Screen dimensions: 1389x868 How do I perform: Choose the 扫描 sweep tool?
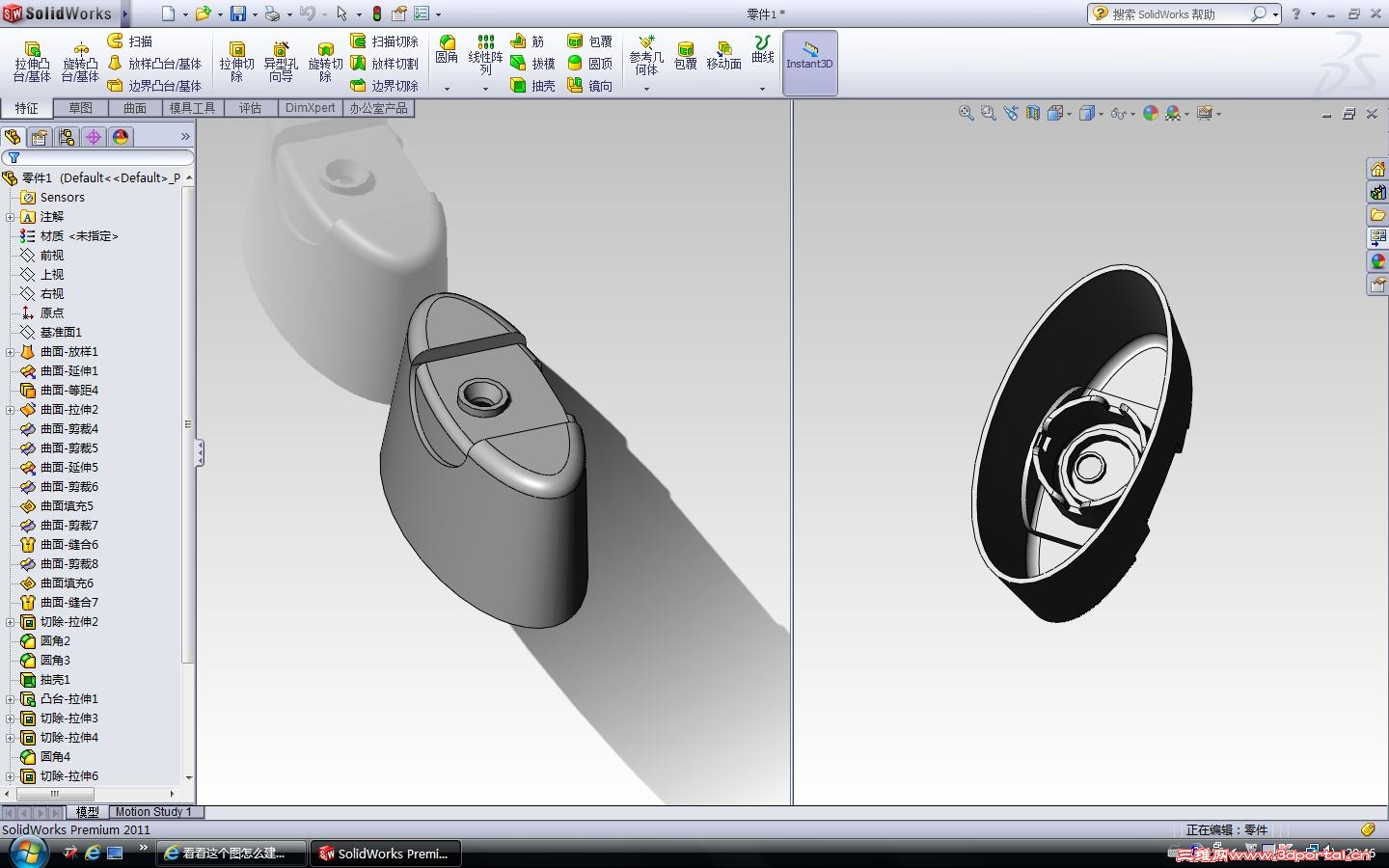click(130, 41)
